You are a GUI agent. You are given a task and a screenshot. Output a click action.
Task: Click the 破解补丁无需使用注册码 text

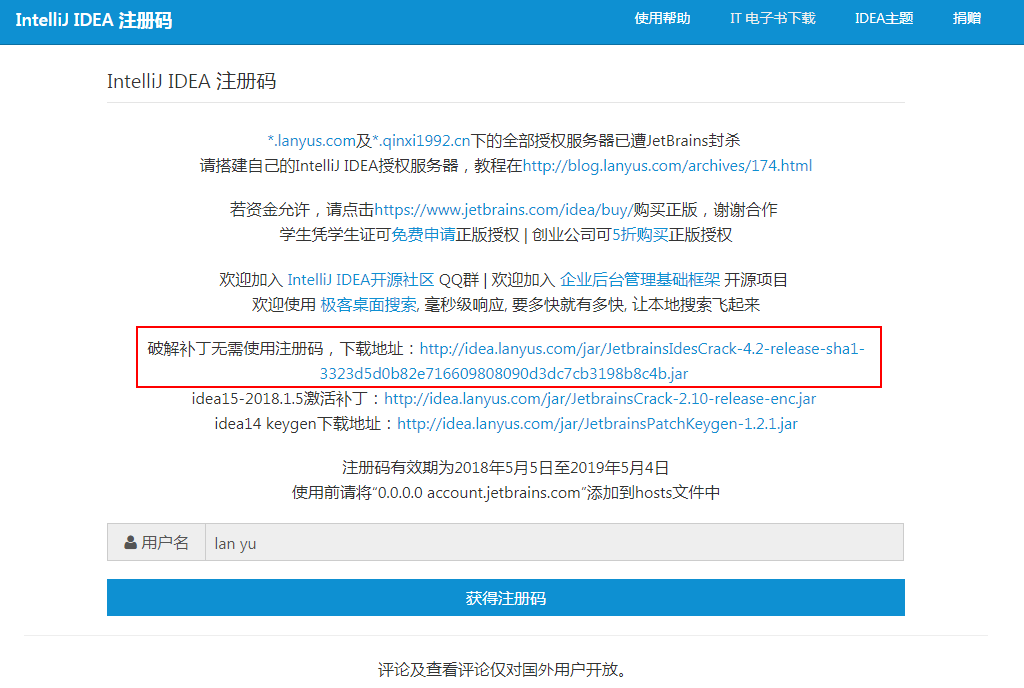[x=235, y=349]
